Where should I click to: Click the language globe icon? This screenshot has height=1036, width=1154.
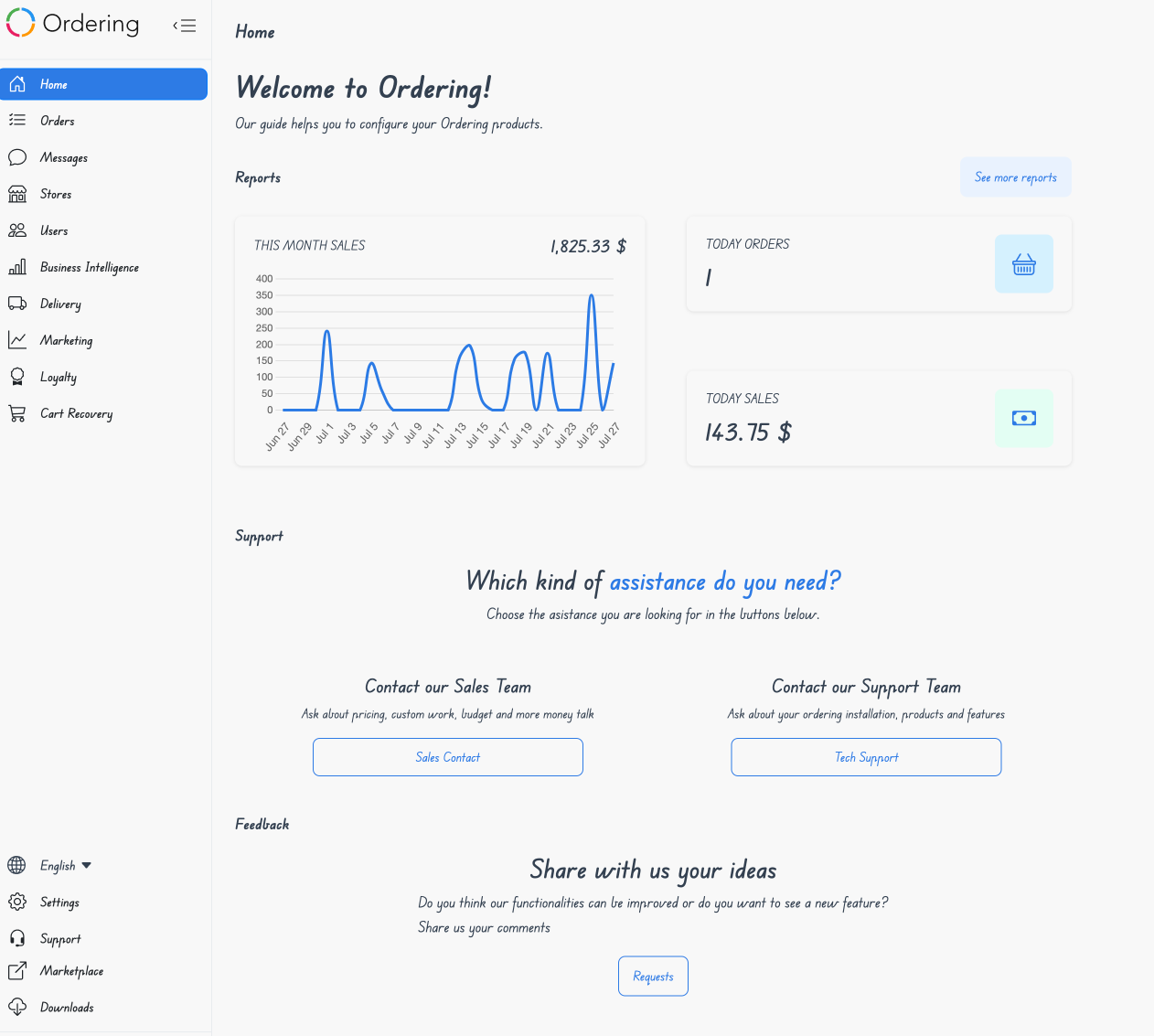point(16,865)
